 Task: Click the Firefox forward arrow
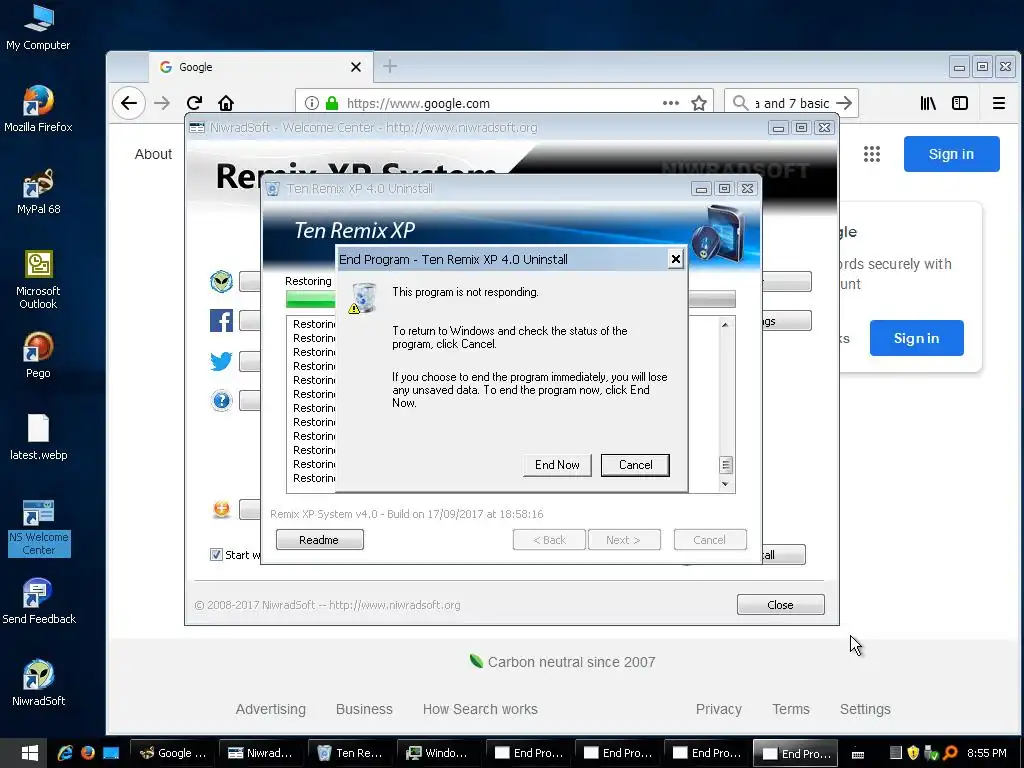162,103
